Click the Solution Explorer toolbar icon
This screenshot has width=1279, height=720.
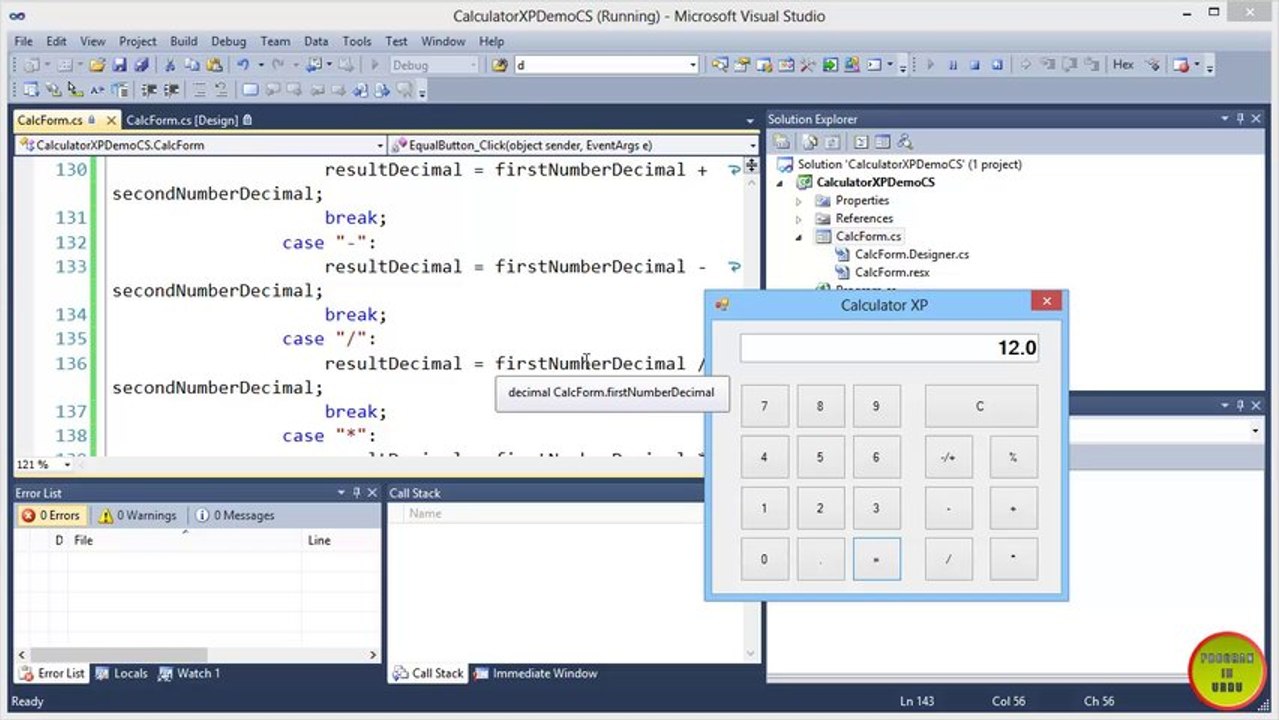[719, 65]
